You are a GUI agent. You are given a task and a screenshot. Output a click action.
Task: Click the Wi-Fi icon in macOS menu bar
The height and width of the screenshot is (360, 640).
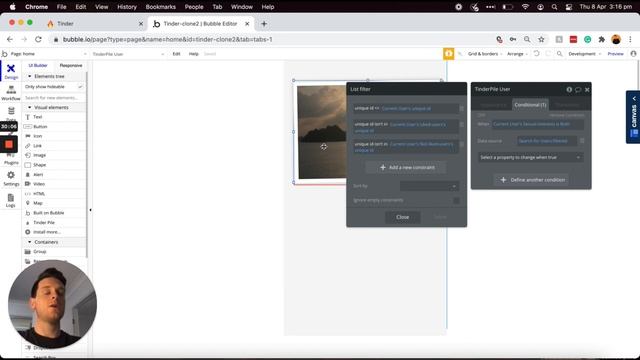click(x=526, y=7)
